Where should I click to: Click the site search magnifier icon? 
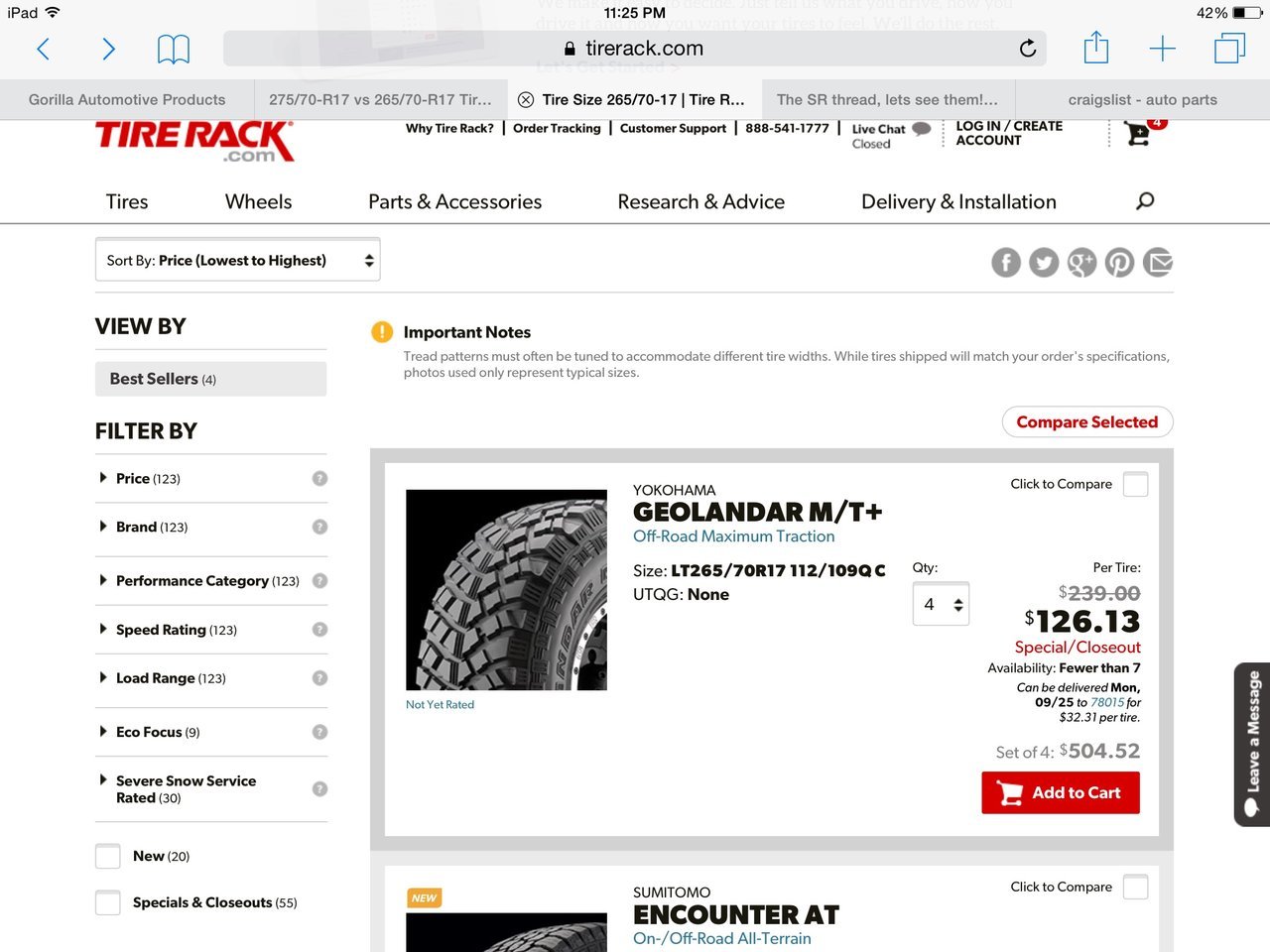(x=1145, y=201)
